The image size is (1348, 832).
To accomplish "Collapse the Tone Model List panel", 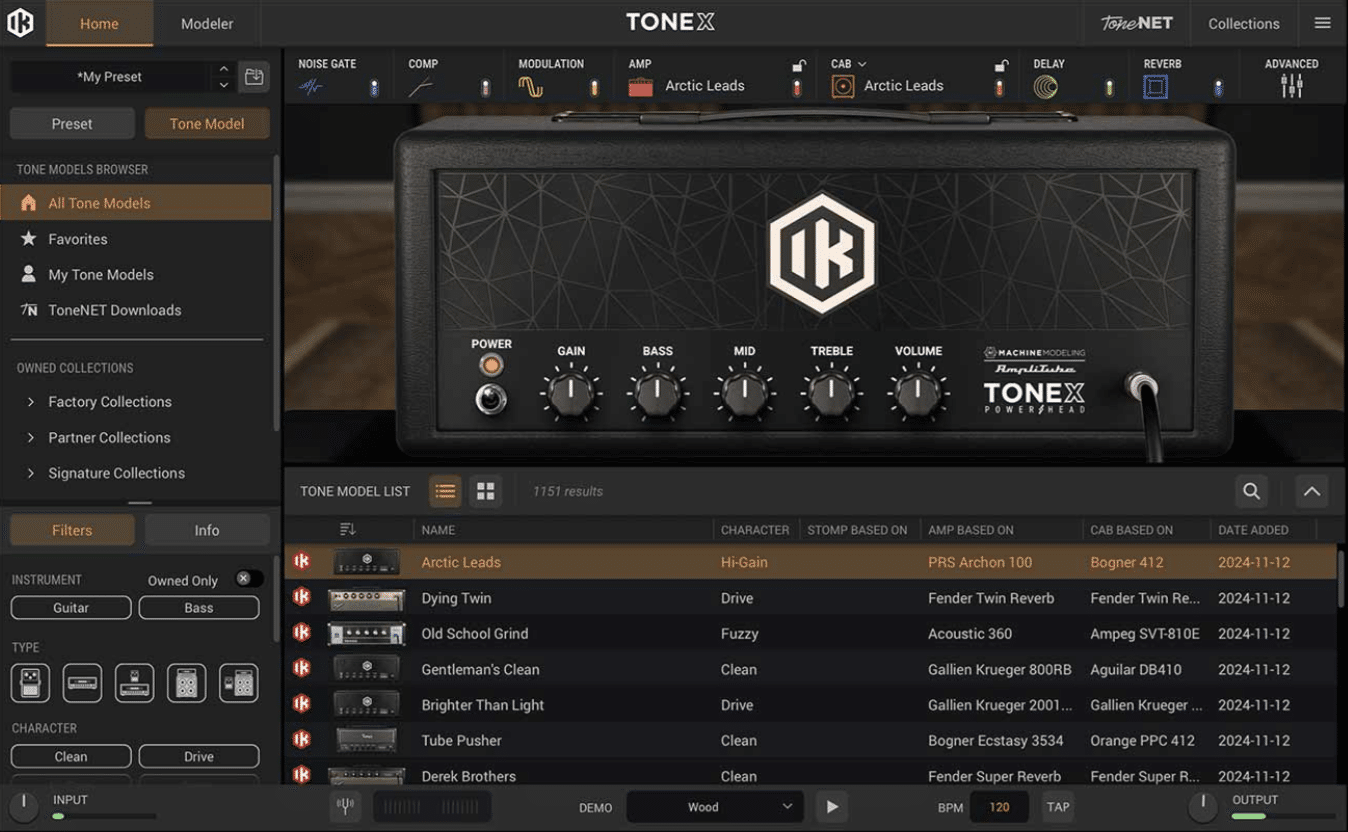I will tap(1312, 491).
